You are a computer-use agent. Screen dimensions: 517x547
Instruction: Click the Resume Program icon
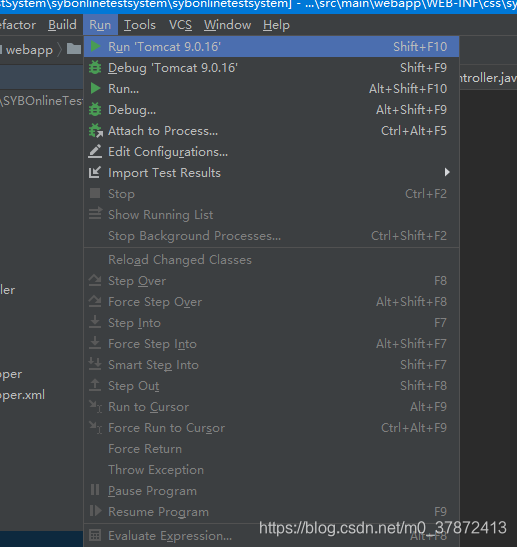tap(95, 511)
